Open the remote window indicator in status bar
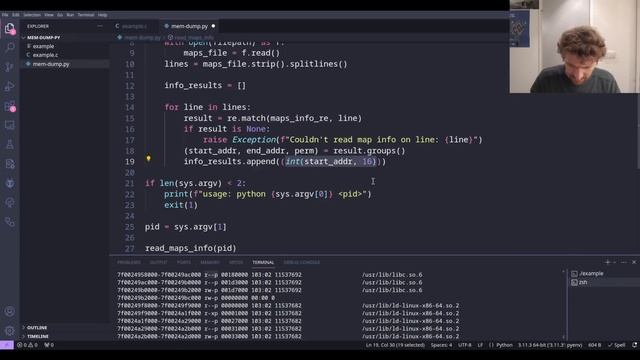 click(x=7, y=345)
